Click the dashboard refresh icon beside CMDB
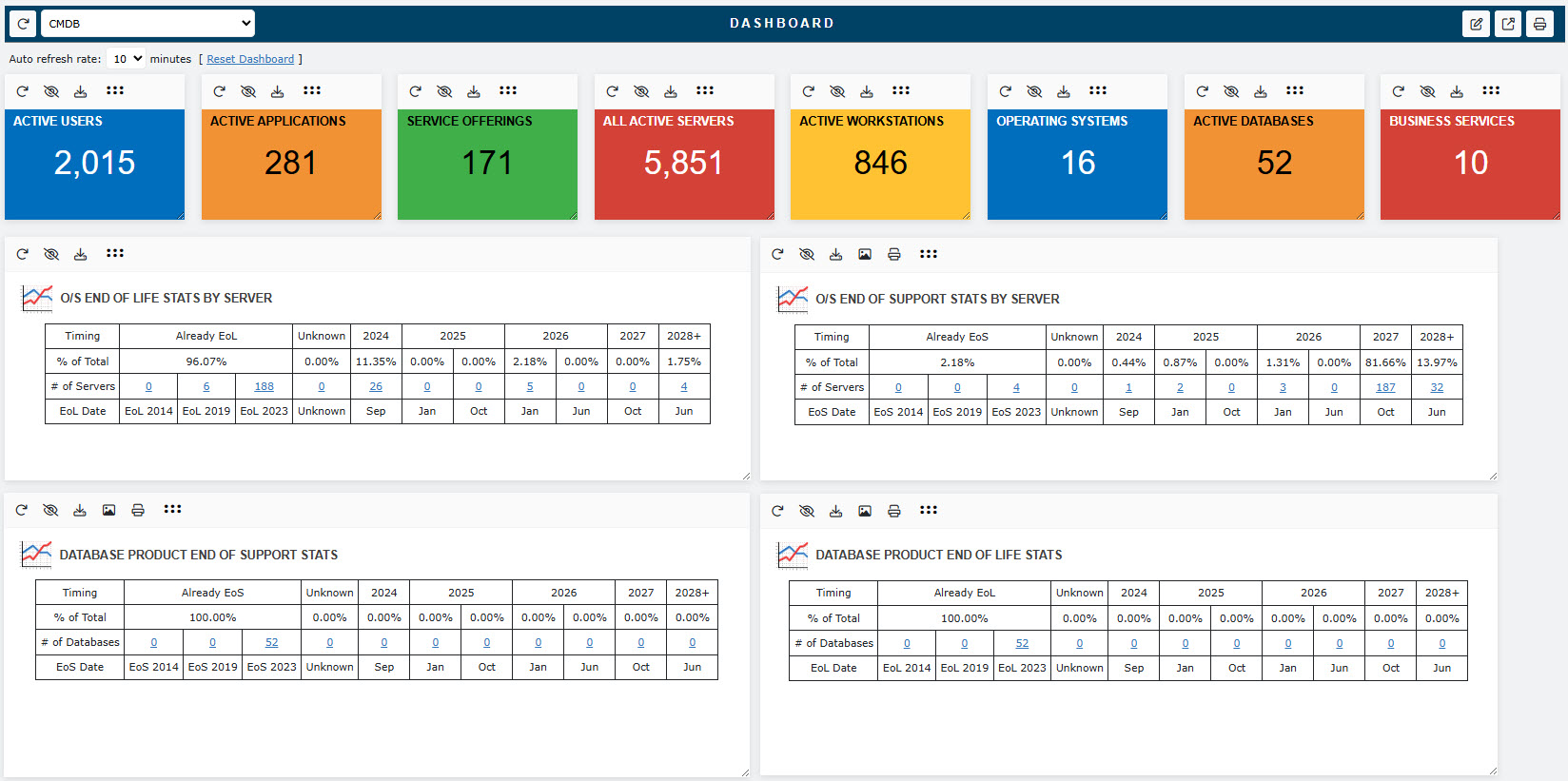 23,24
